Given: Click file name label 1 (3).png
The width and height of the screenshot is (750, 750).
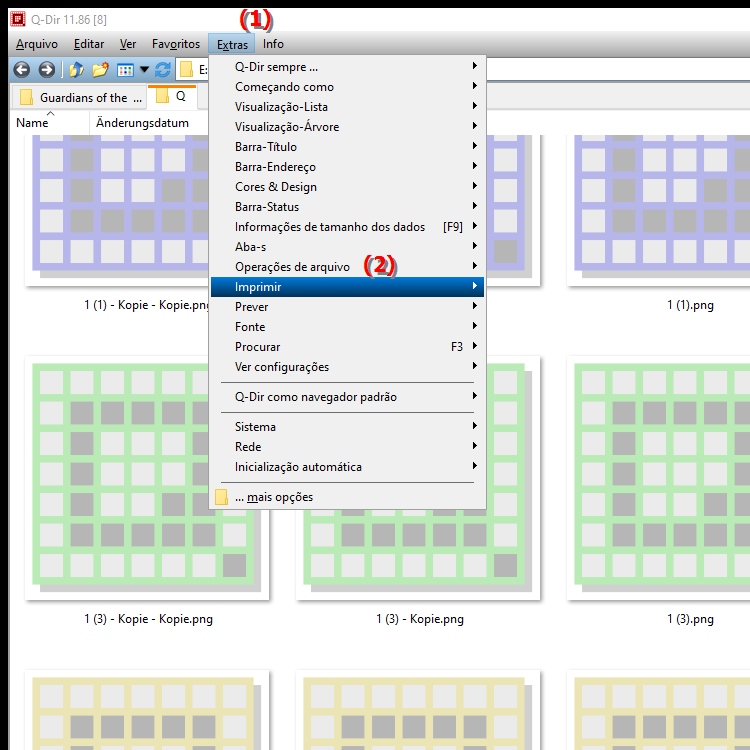Looking at the screenshot, I should pyautogui.click(x=690, y=619).
